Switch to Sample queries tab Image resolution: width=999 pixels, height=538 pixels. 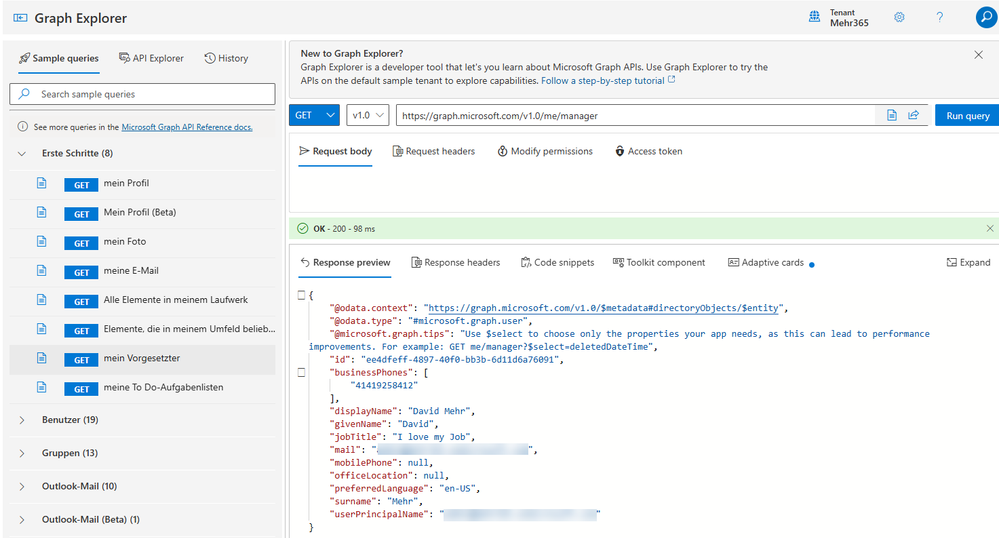click(59, 58)
